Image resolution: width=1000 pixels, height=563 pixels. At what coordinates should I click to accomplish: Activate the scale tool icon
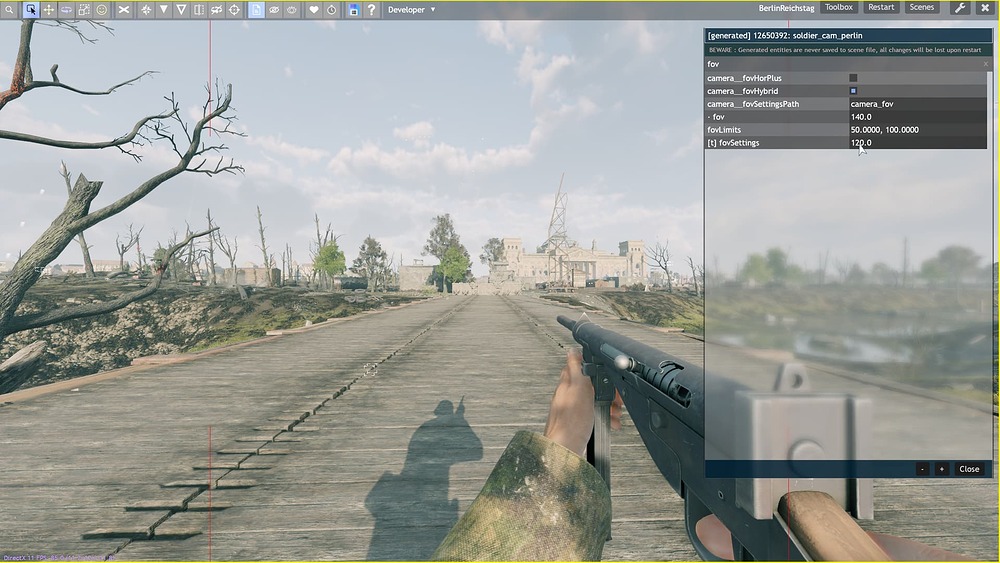click(84, 10)
